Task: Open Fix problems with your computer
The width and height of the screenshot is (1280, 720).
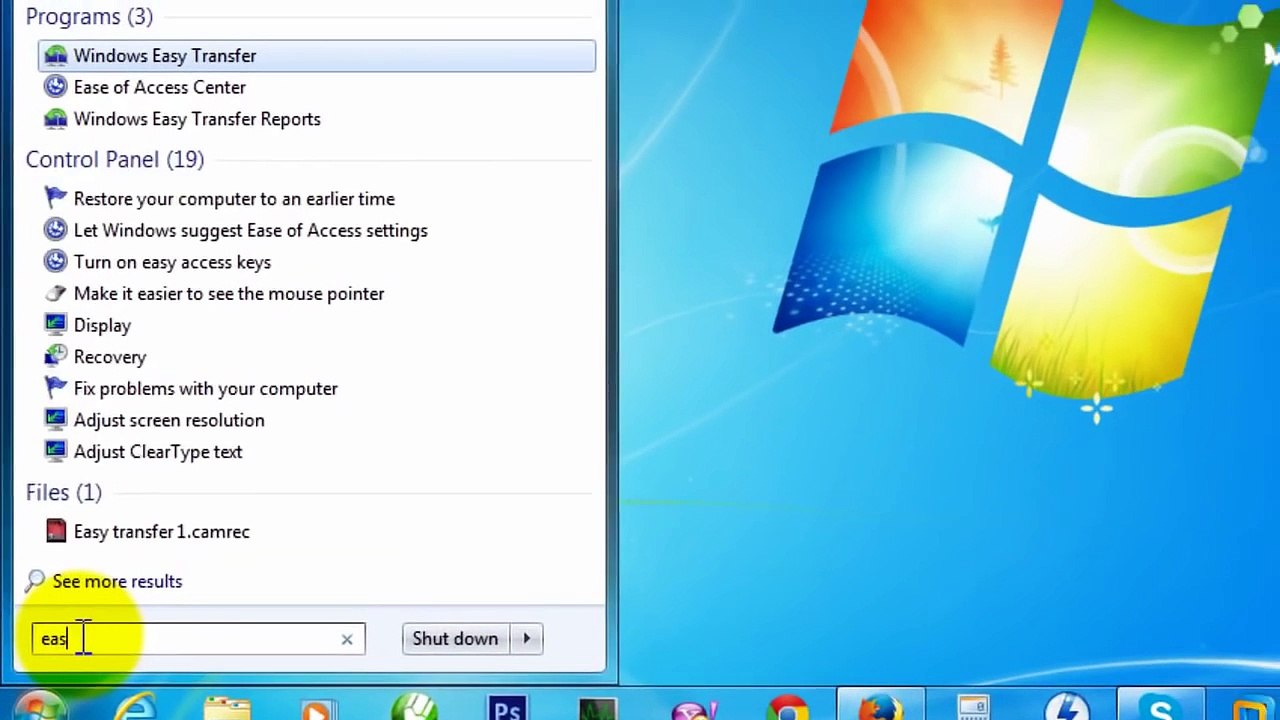Action: [205, 389]
